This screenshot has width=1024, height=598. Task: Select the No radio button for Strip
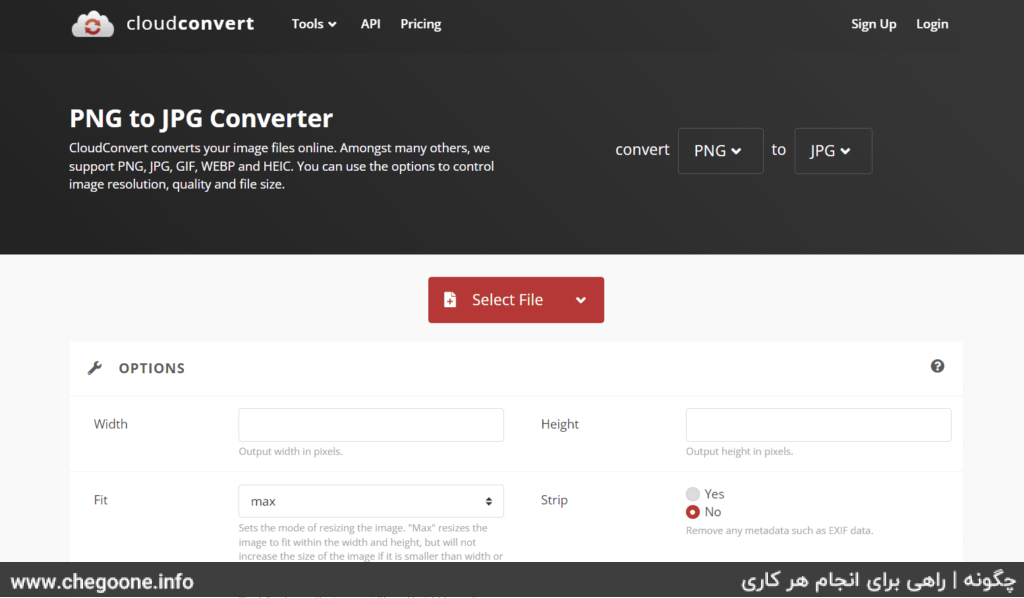tap(693, 512)
